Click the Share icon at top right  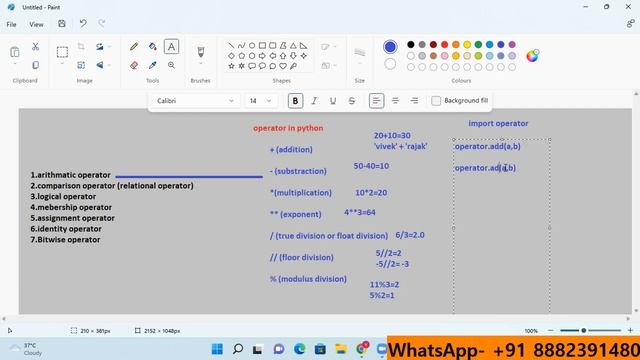pos(630,24)
